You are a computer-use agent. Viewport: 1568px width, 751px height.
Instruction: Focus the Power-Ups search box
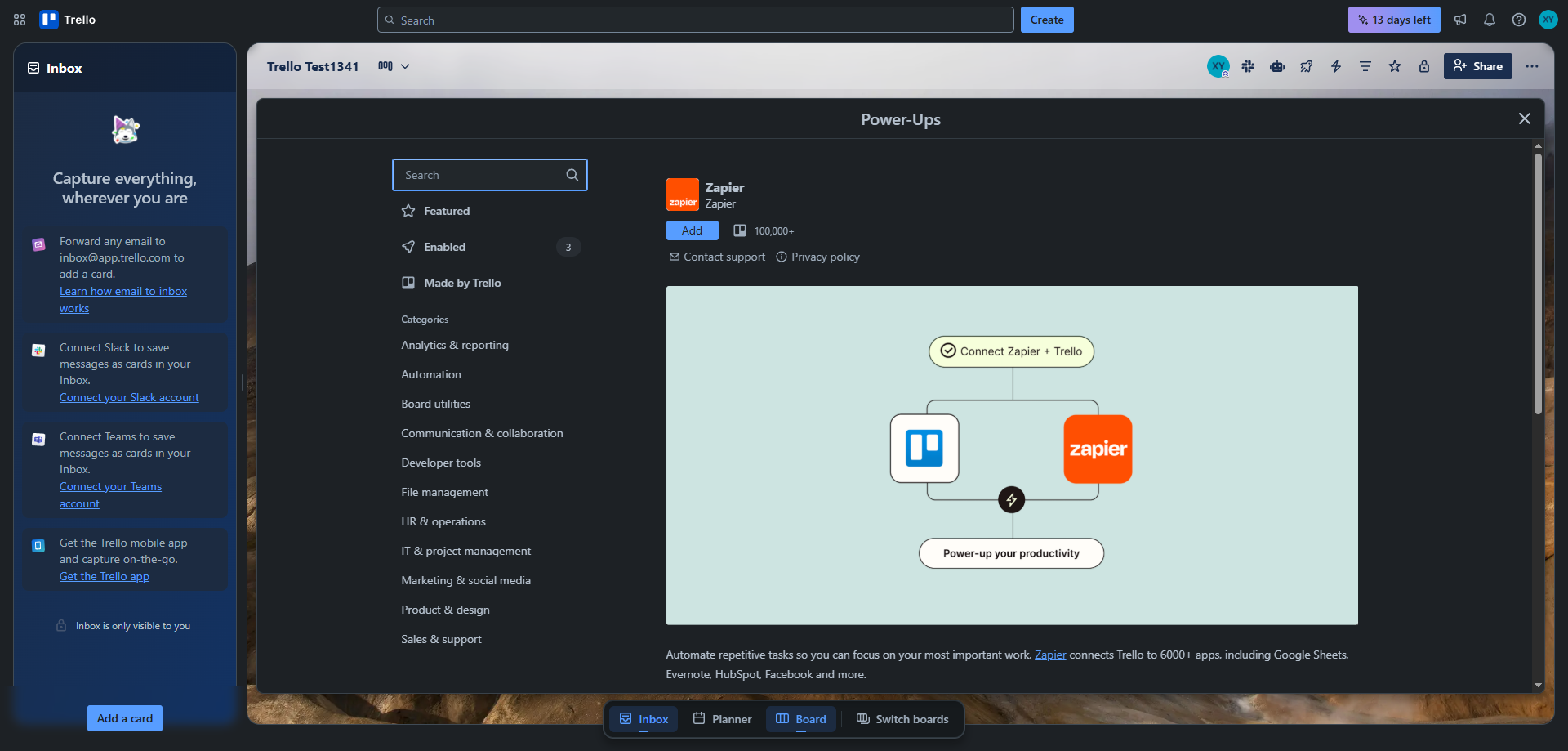490,175
